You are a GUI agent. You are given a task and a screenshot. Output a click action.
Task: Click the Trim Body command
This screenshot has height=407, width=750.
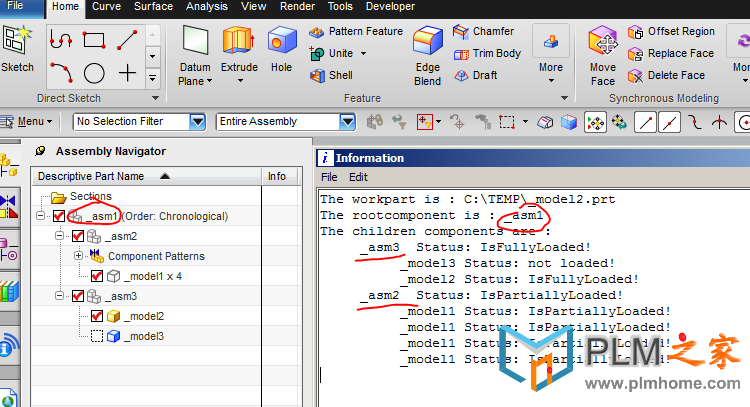(487, 54)
